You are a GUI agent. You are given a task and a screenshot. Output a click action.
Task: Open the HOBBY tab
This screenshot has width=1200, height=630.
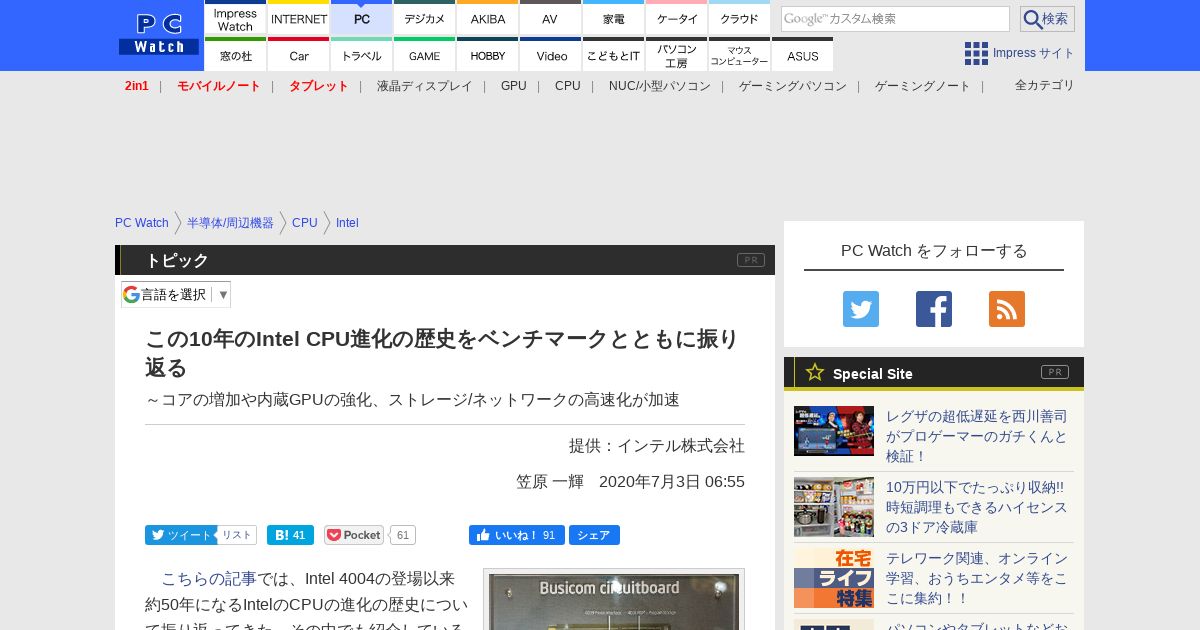(x=488, y=54)
